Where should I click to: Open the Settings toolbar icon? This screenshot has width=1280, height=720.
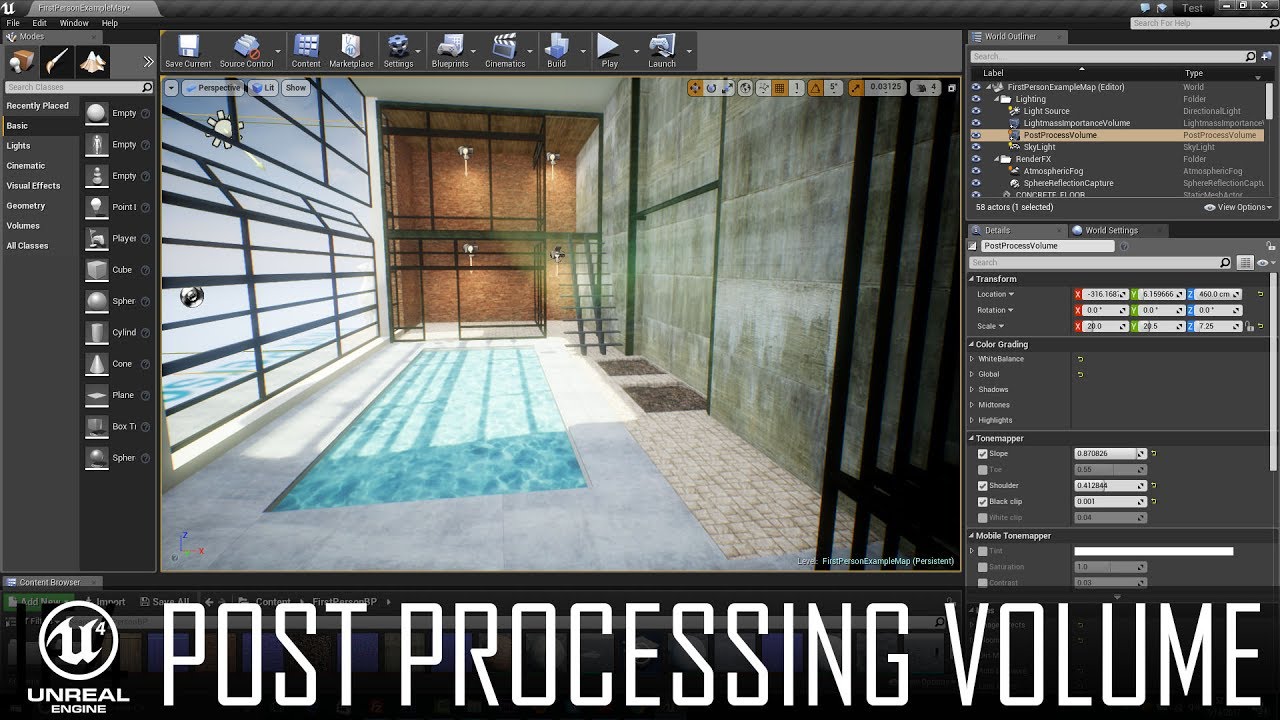point(398,47)
